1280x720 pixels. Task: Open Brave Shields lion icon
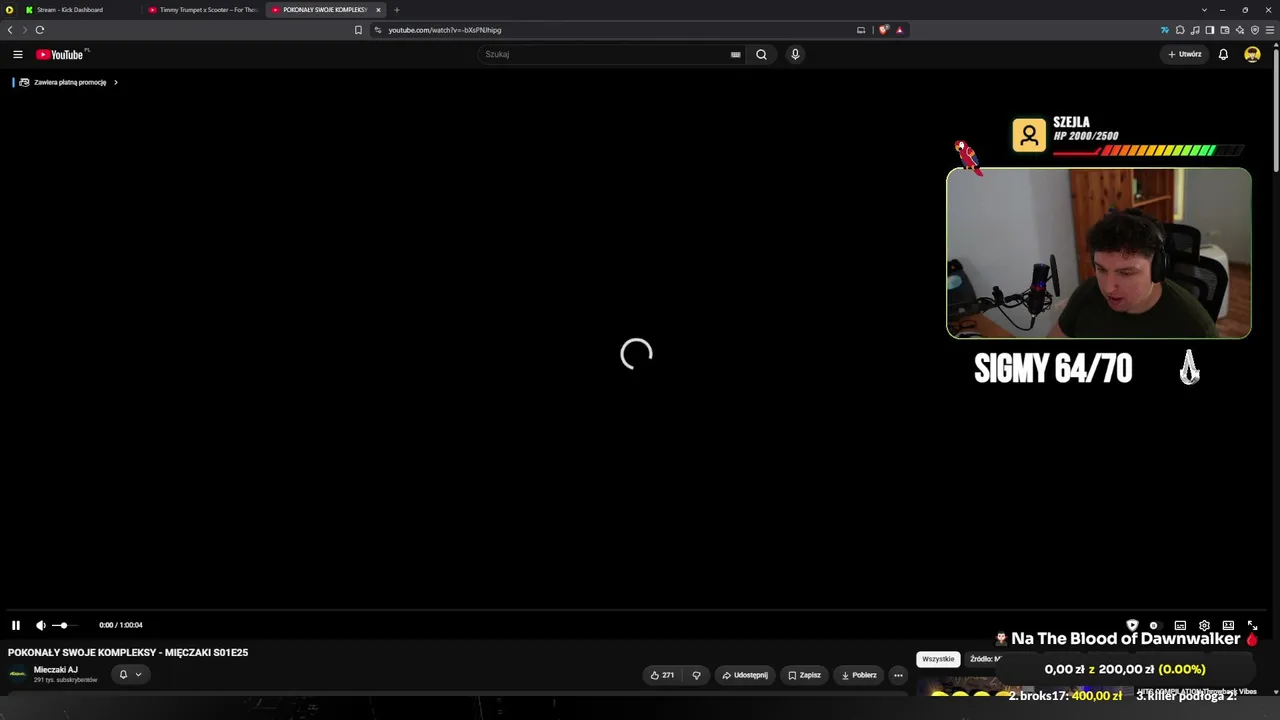click(x=883, y=30)
